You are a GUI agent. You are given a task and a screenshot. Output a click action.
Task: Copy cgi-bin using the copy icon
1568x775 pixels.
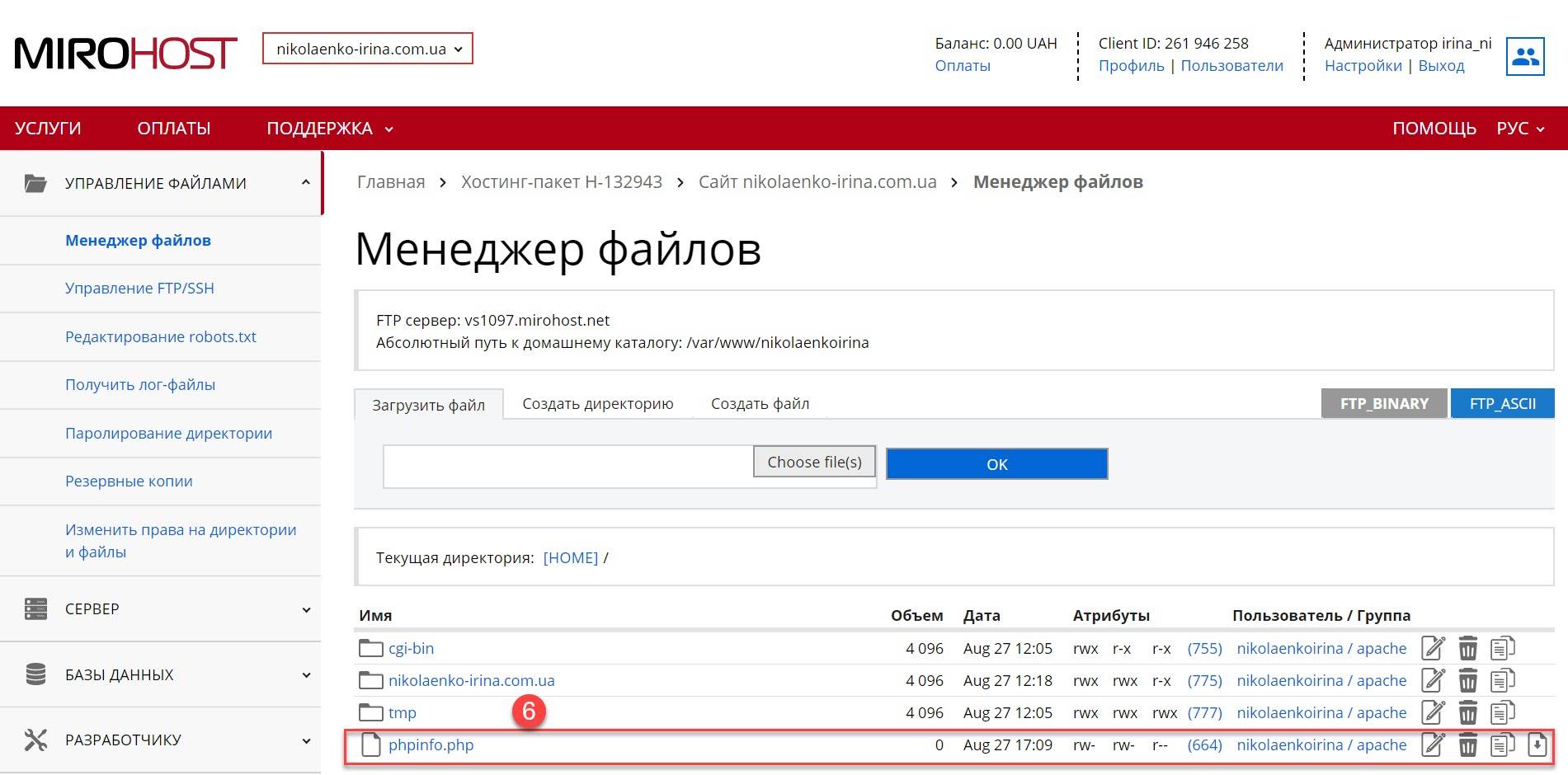click(x=1503, y=649)
